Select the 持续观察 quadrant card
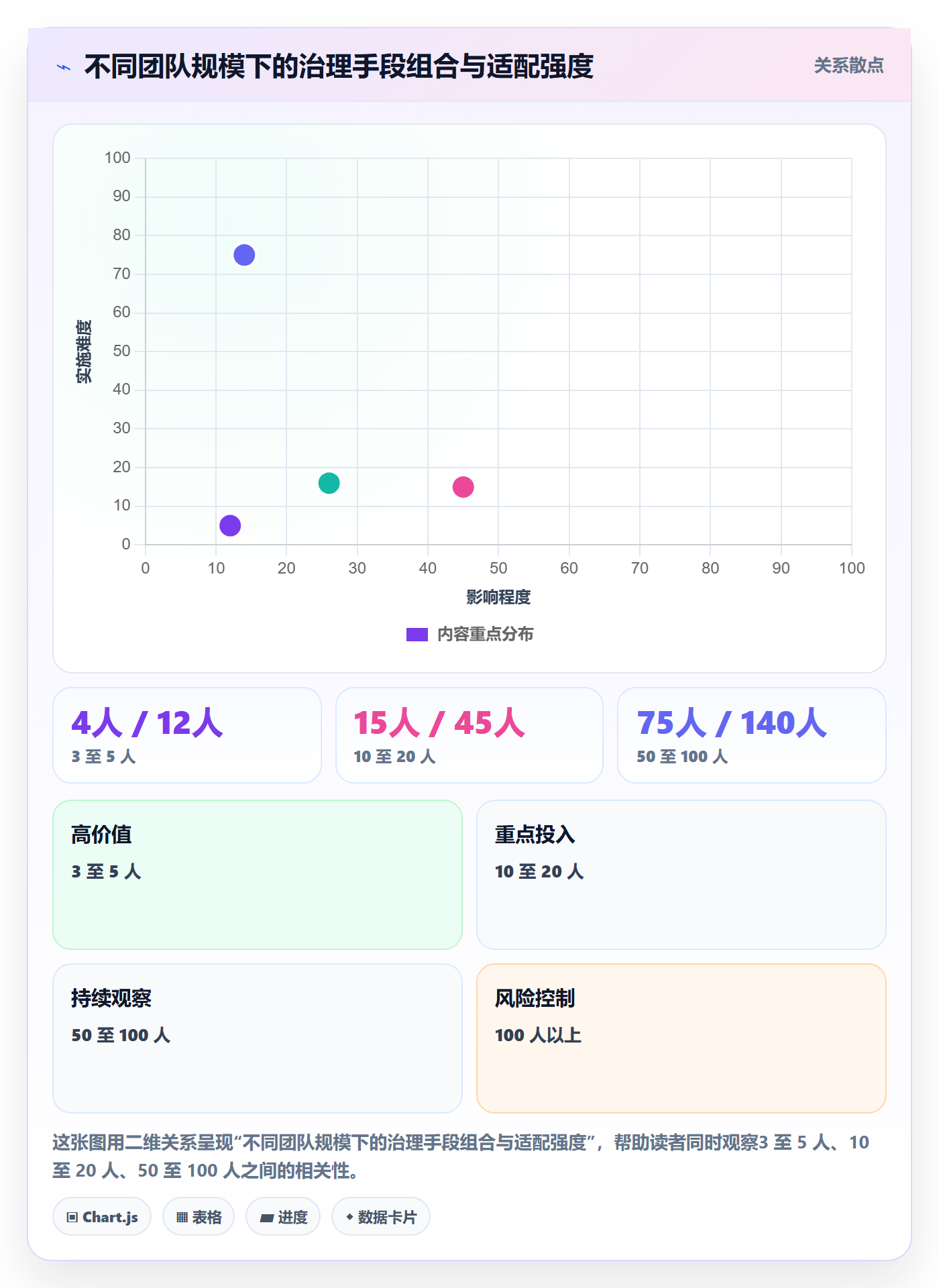 [258, 1038]
